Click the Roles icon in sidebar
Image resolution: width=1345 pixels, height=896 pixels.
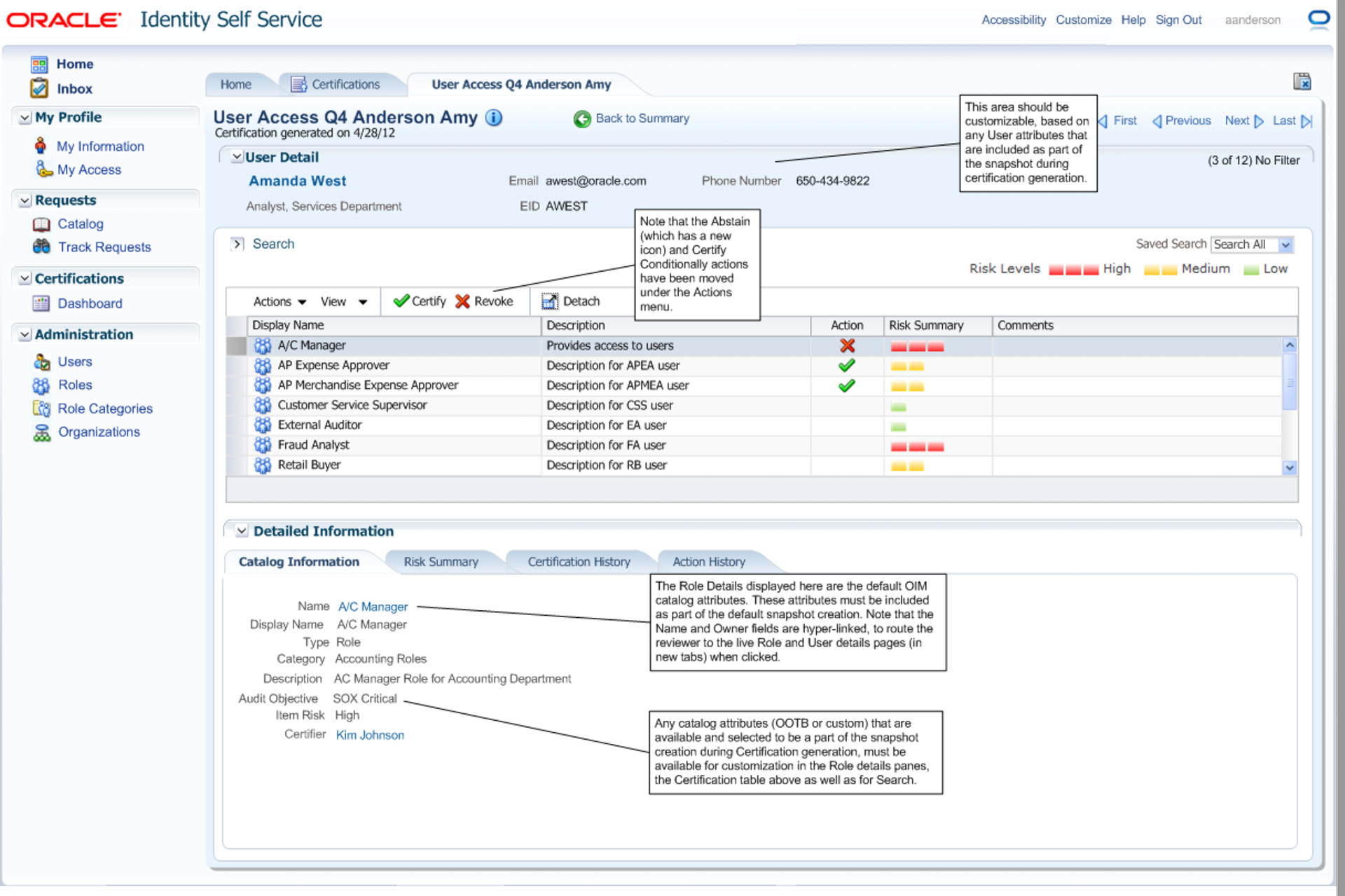41,385
